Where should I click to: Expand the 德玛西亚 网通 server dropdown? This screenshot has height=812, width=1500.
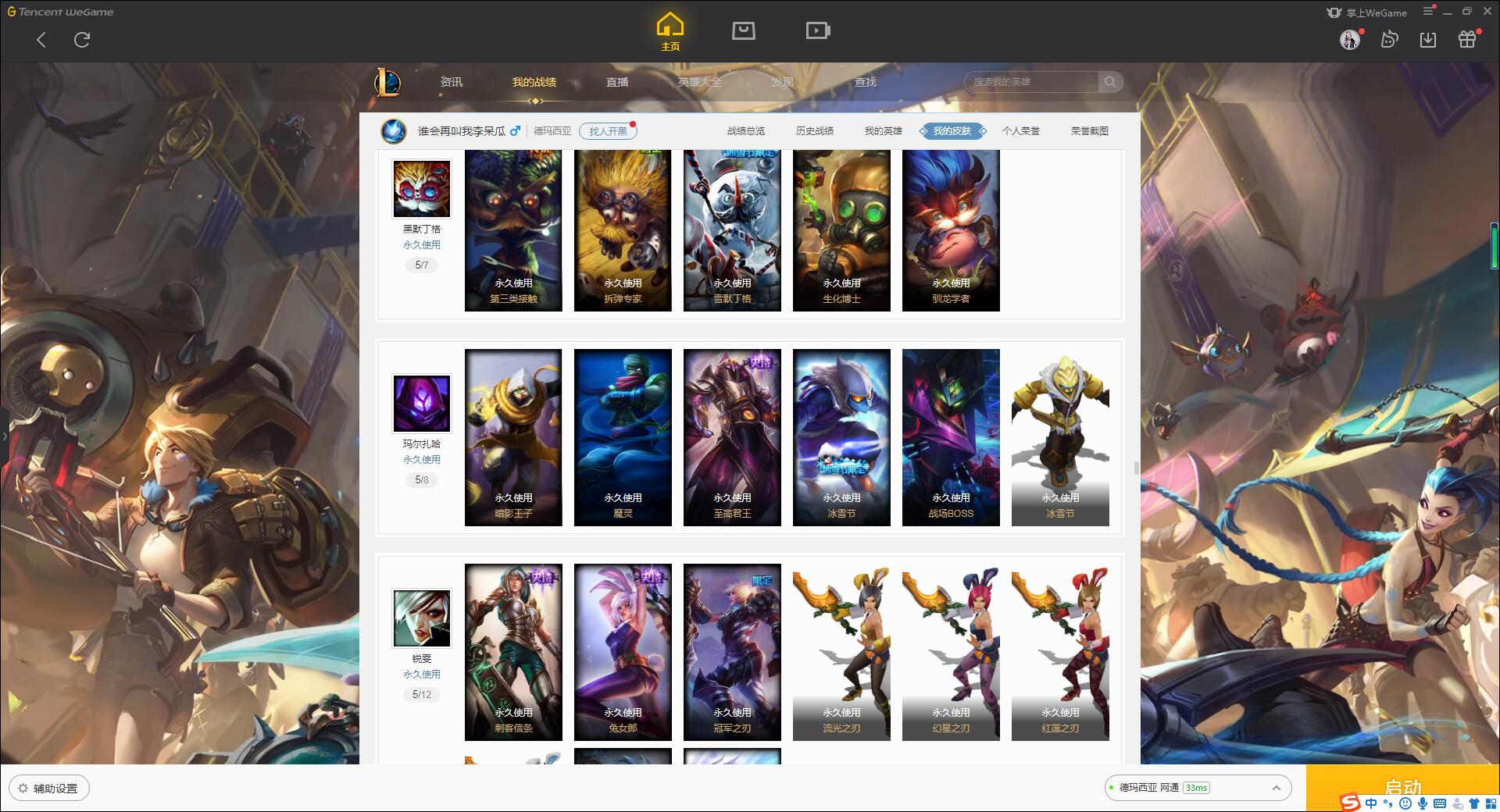click(1198, 788)
